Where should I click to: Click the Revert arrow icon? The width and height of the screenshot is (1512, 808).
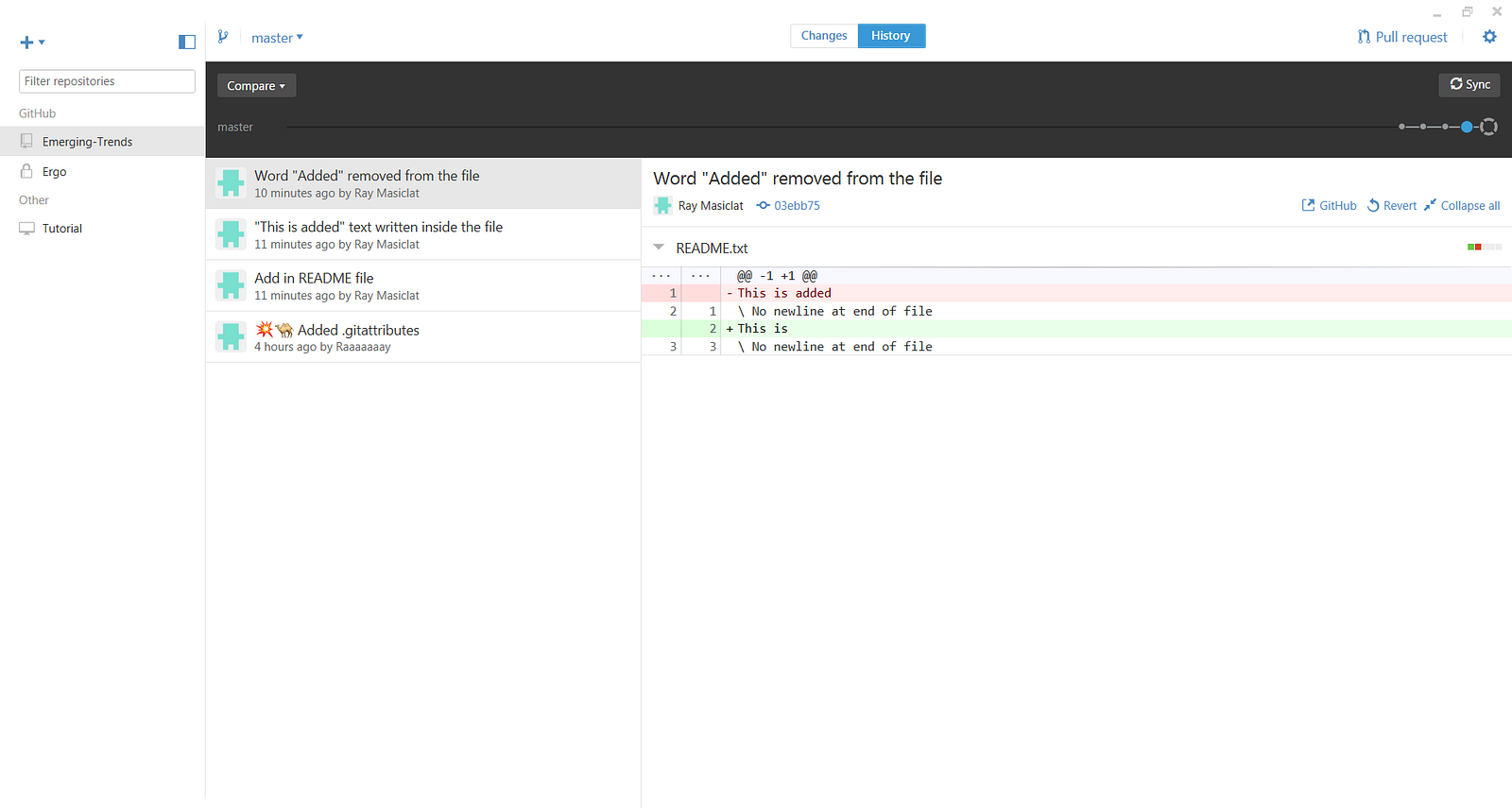click(1373, 205)
